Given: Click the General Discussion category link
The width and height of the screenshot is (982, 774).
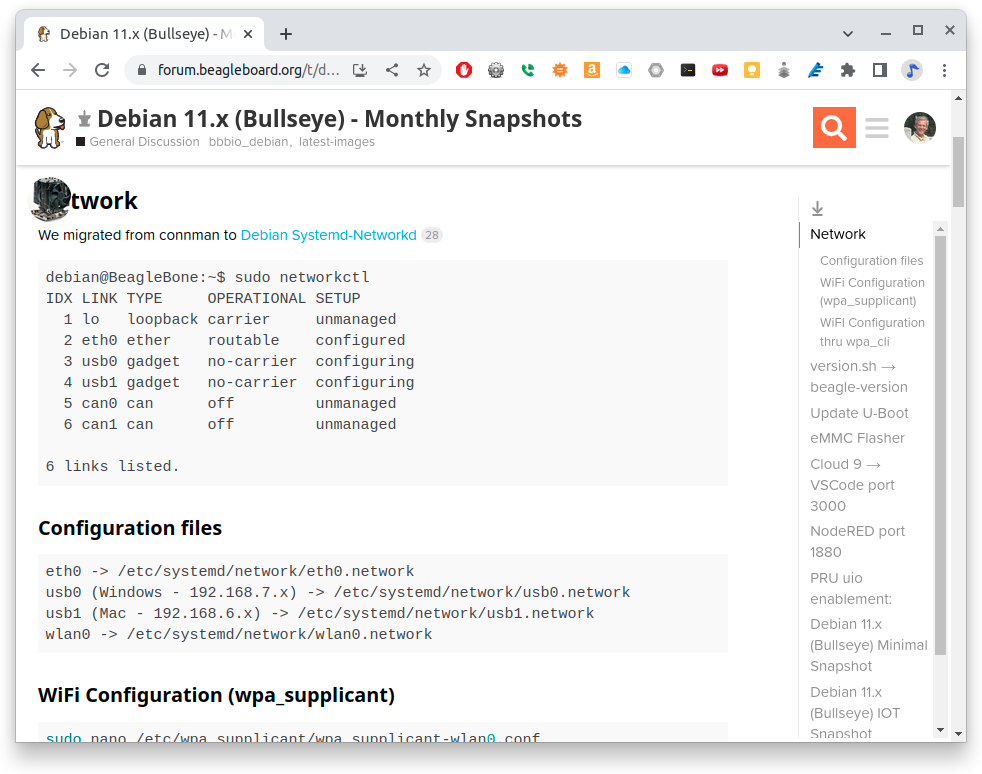Looking at the screenshot, I should click(x=144, y=142).
